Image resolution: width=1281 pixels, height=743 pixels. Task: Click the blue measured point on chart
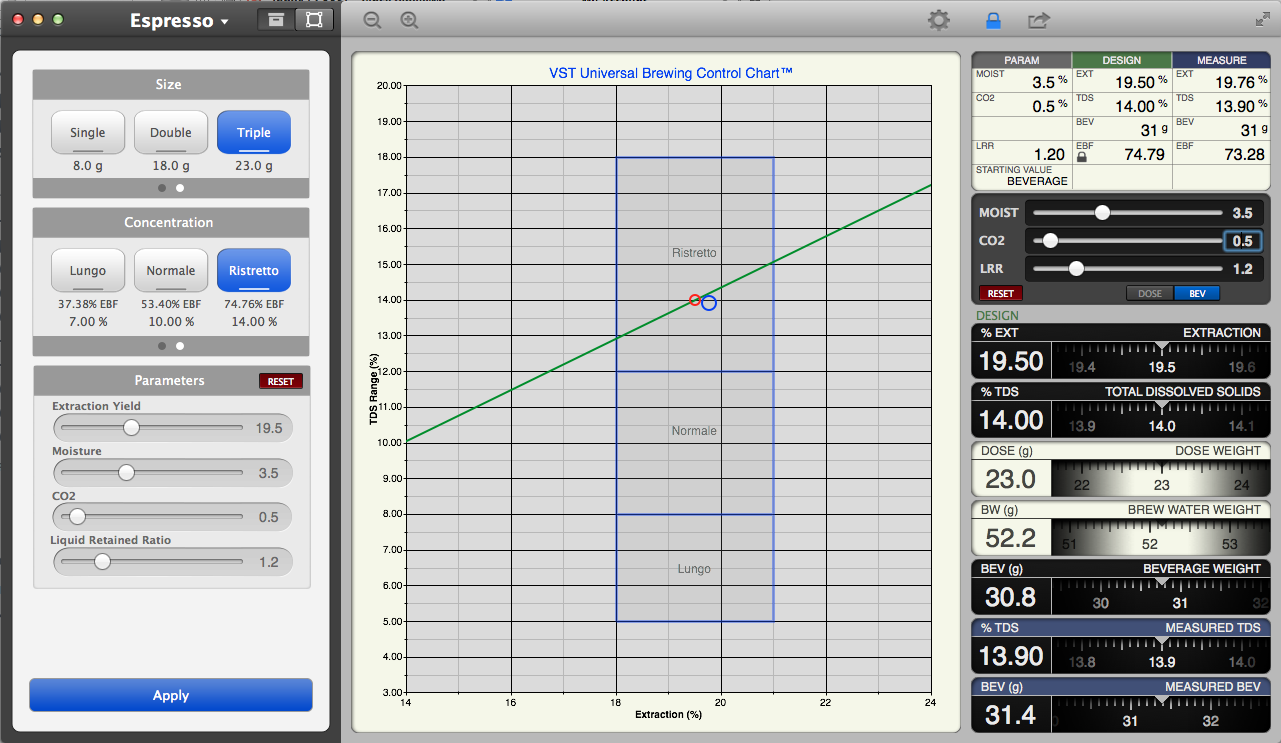point(709,303)
